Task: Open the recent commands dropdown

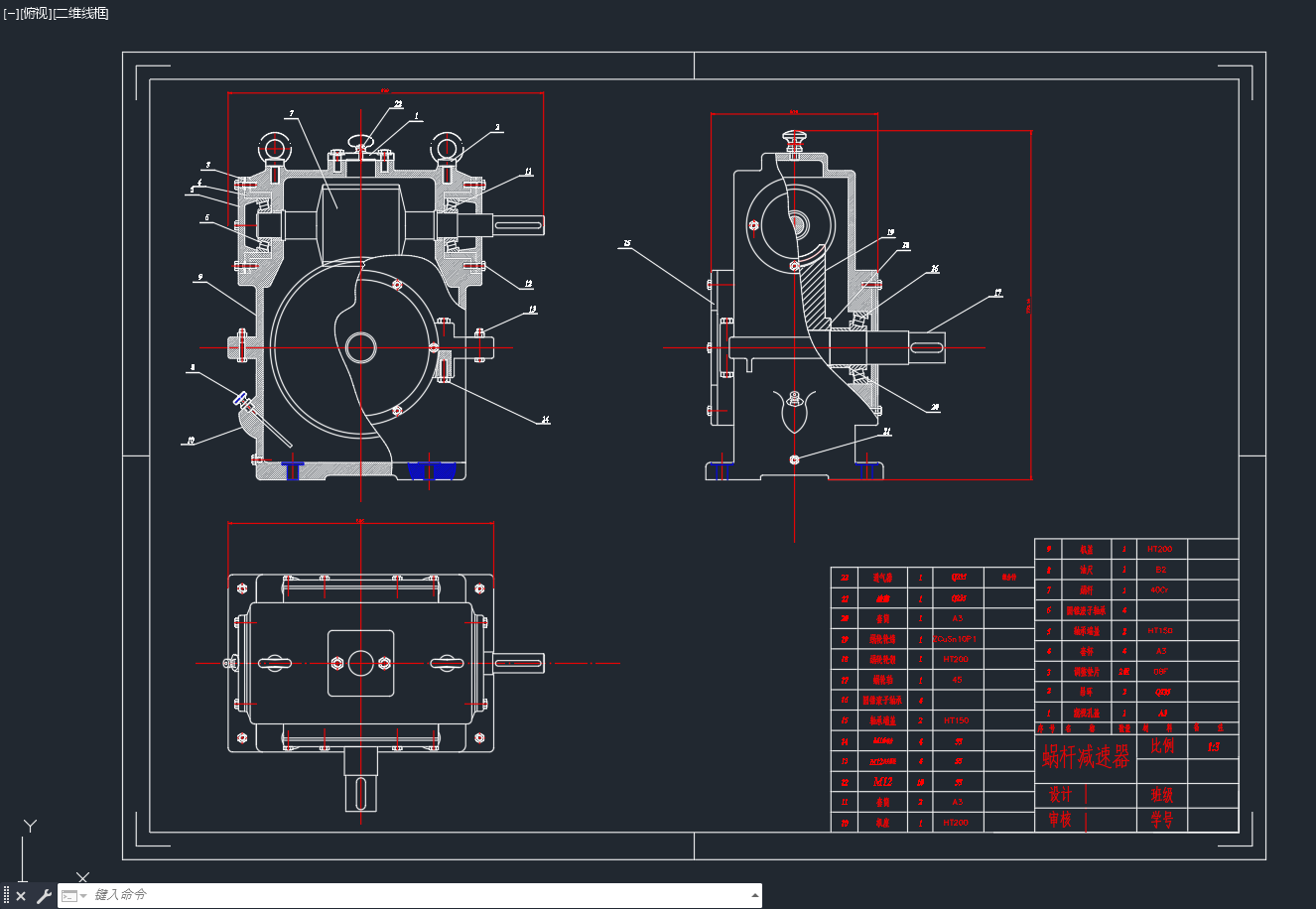Action: click(72, 896)
